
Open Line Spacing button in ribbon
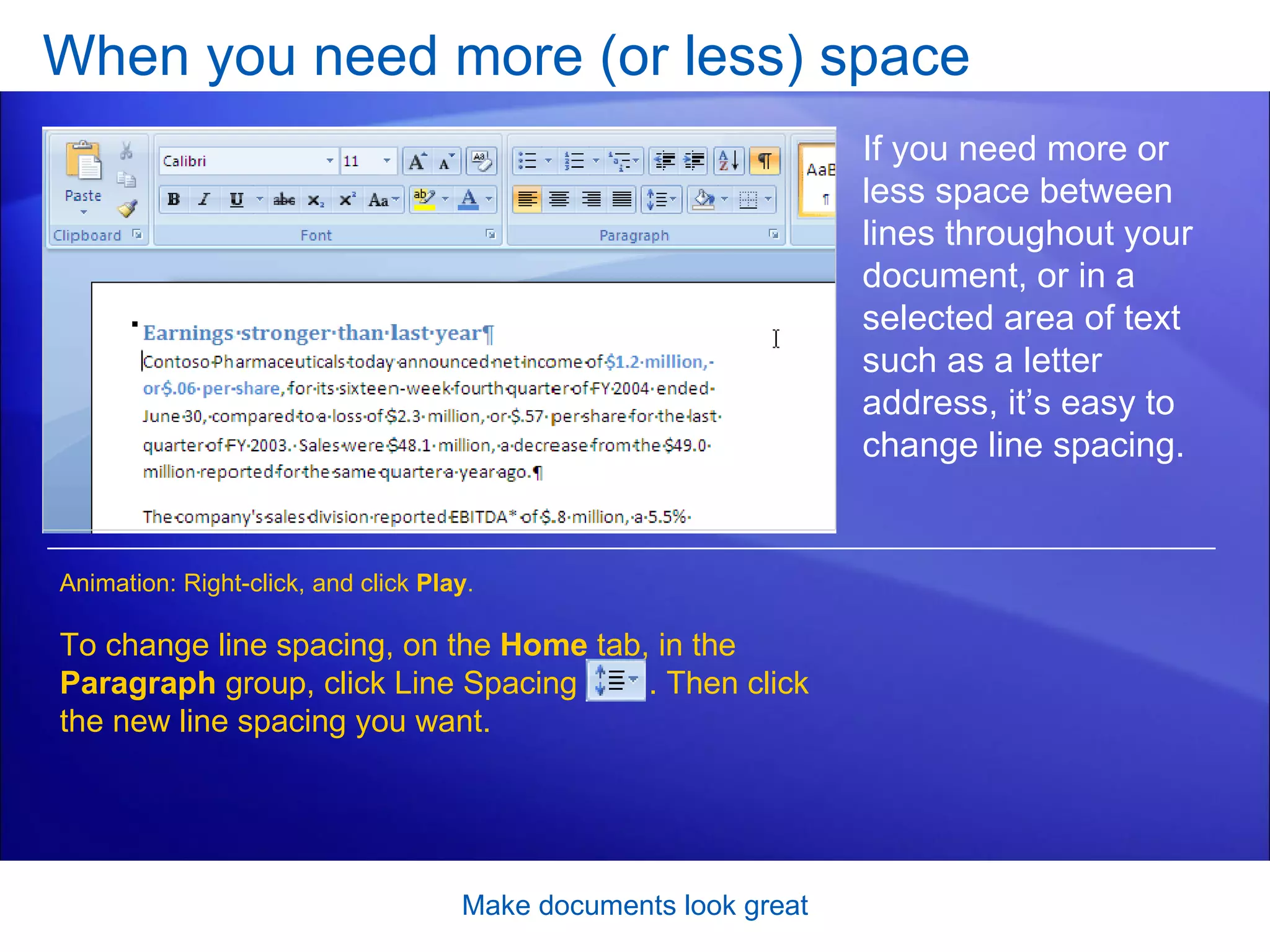tap(661, 200)
